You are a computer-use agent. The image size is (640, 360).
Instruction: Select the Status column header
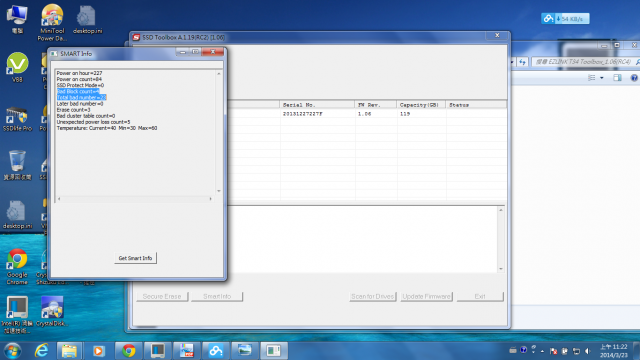[x=476, y=105]
